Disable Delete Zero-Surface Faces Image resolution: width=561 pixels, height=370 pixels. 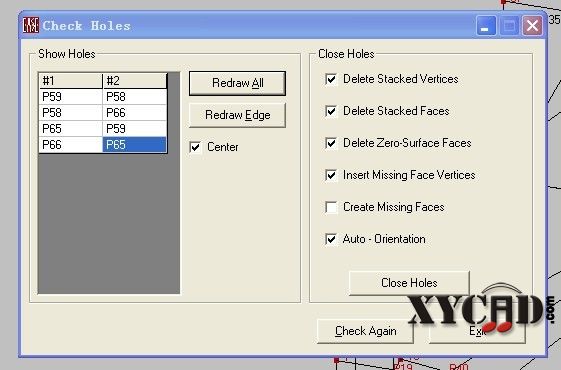331,143
